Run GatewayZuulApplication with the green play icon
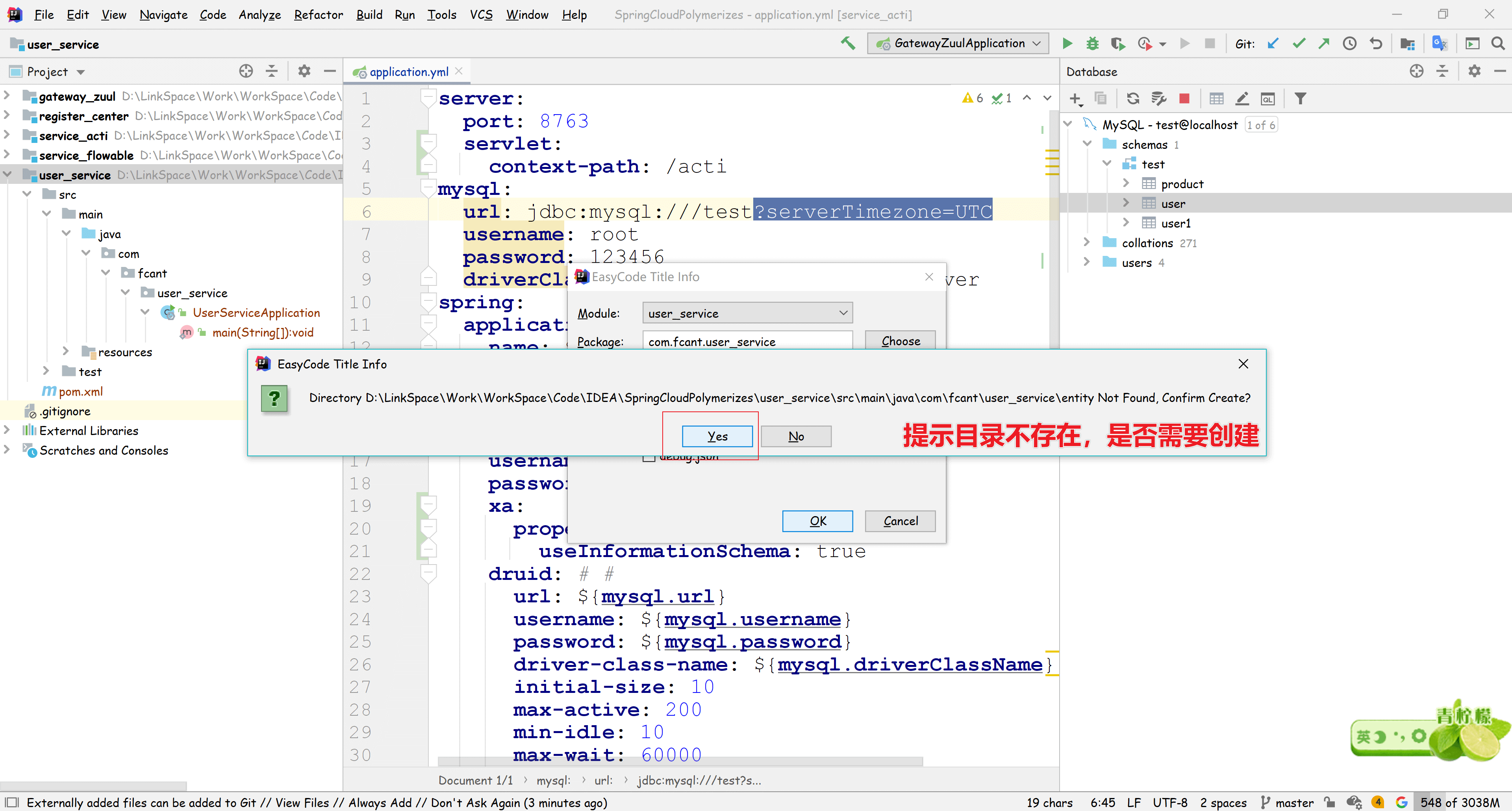 tap(1067, 43)
